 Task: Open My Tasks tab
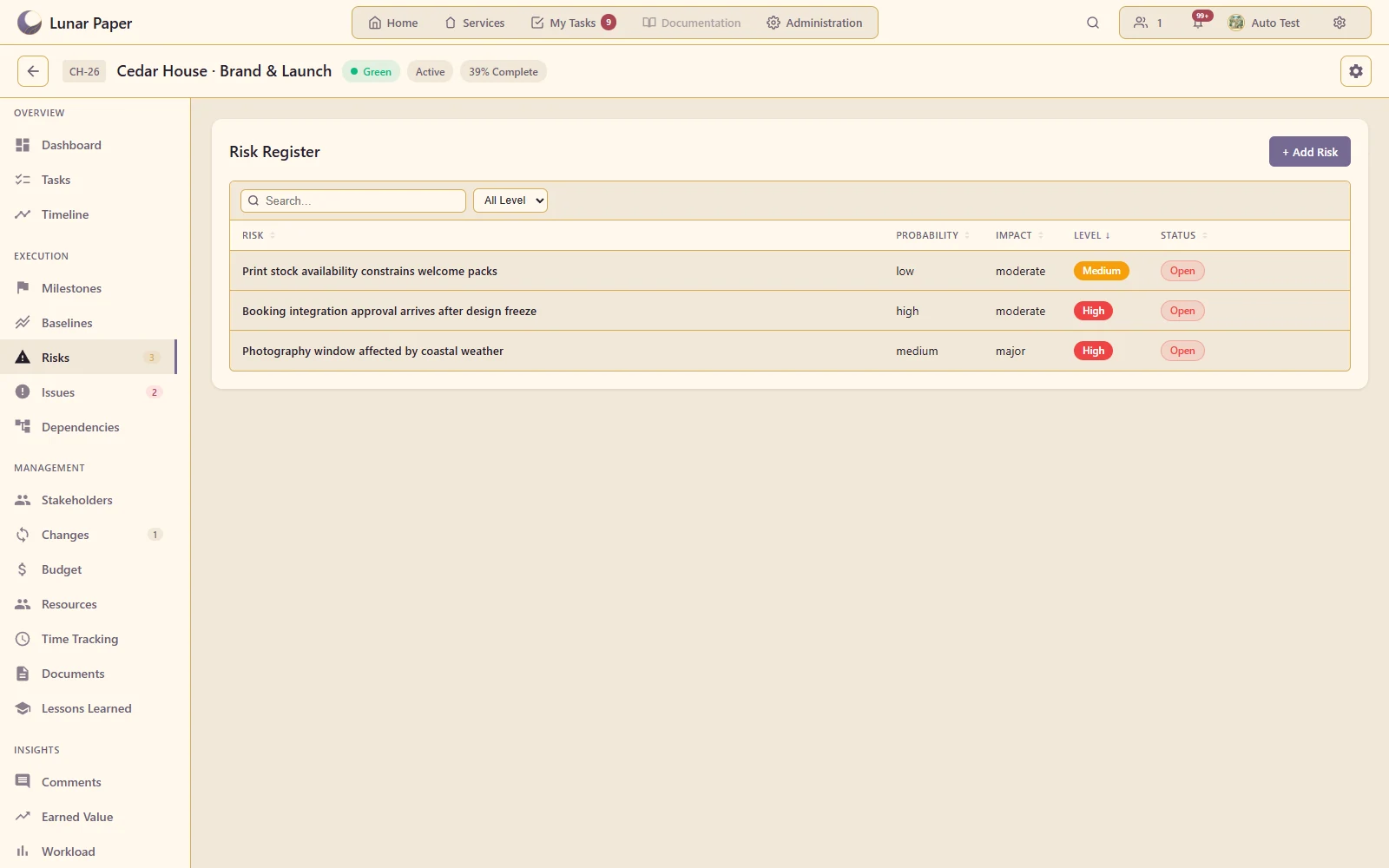(573, 23)
